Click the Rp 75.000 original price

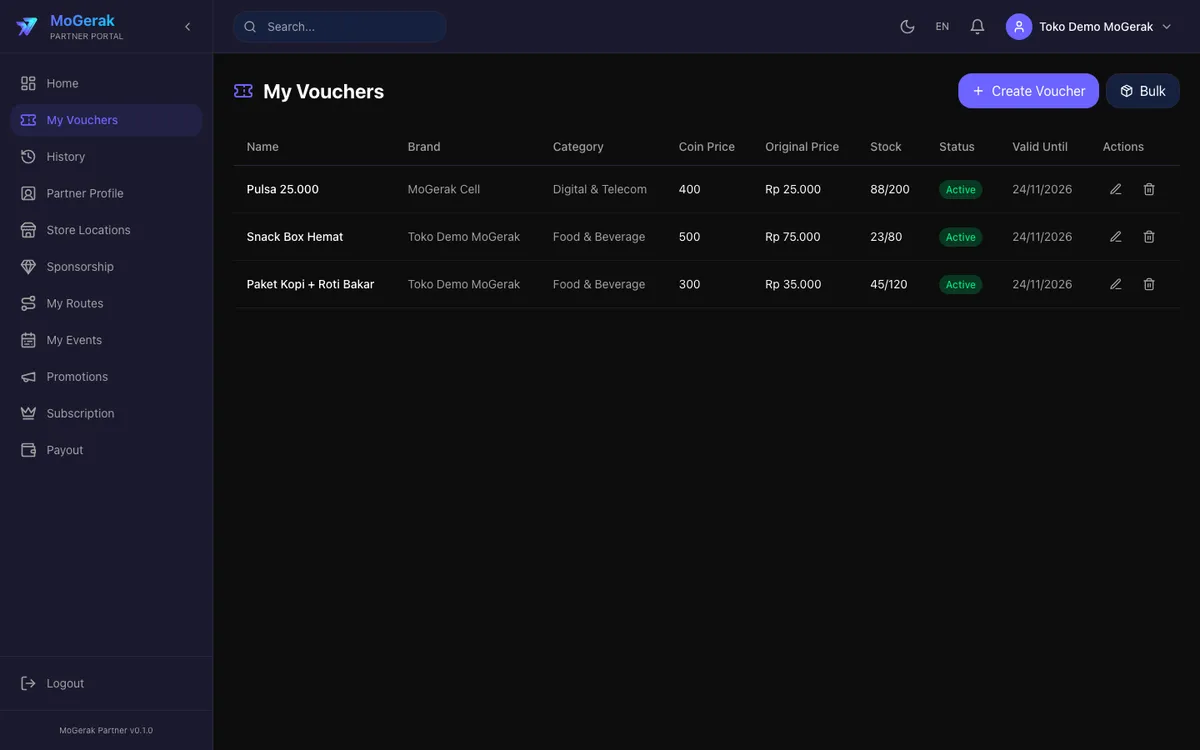[x=793, y=237]
